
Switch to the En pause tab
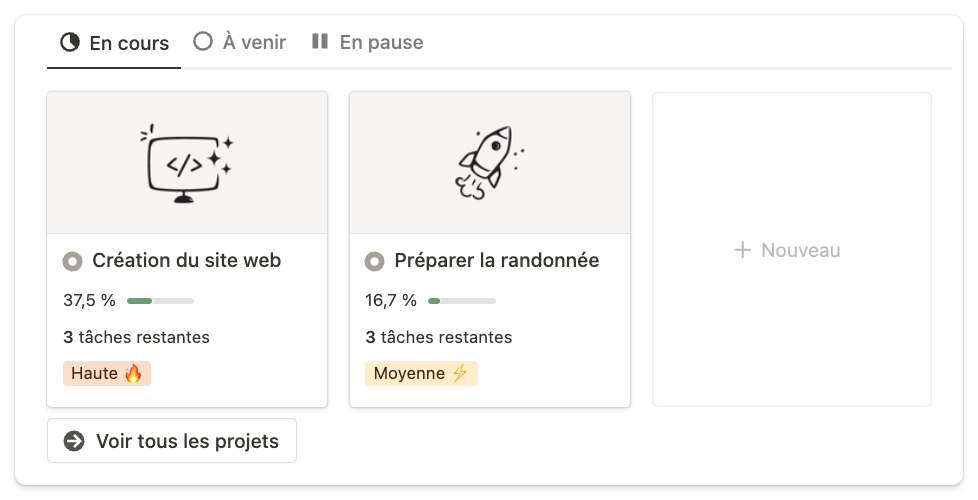click(380, 42)
